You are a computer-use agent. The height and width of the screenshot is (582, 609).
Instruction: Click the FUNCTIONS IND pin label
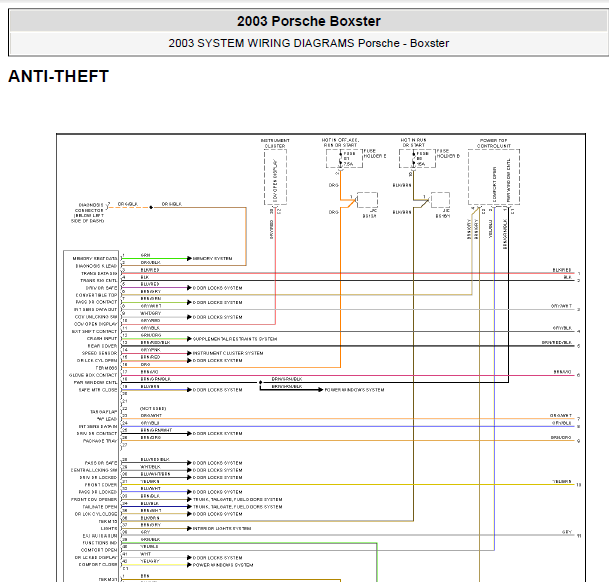[100, 543]
